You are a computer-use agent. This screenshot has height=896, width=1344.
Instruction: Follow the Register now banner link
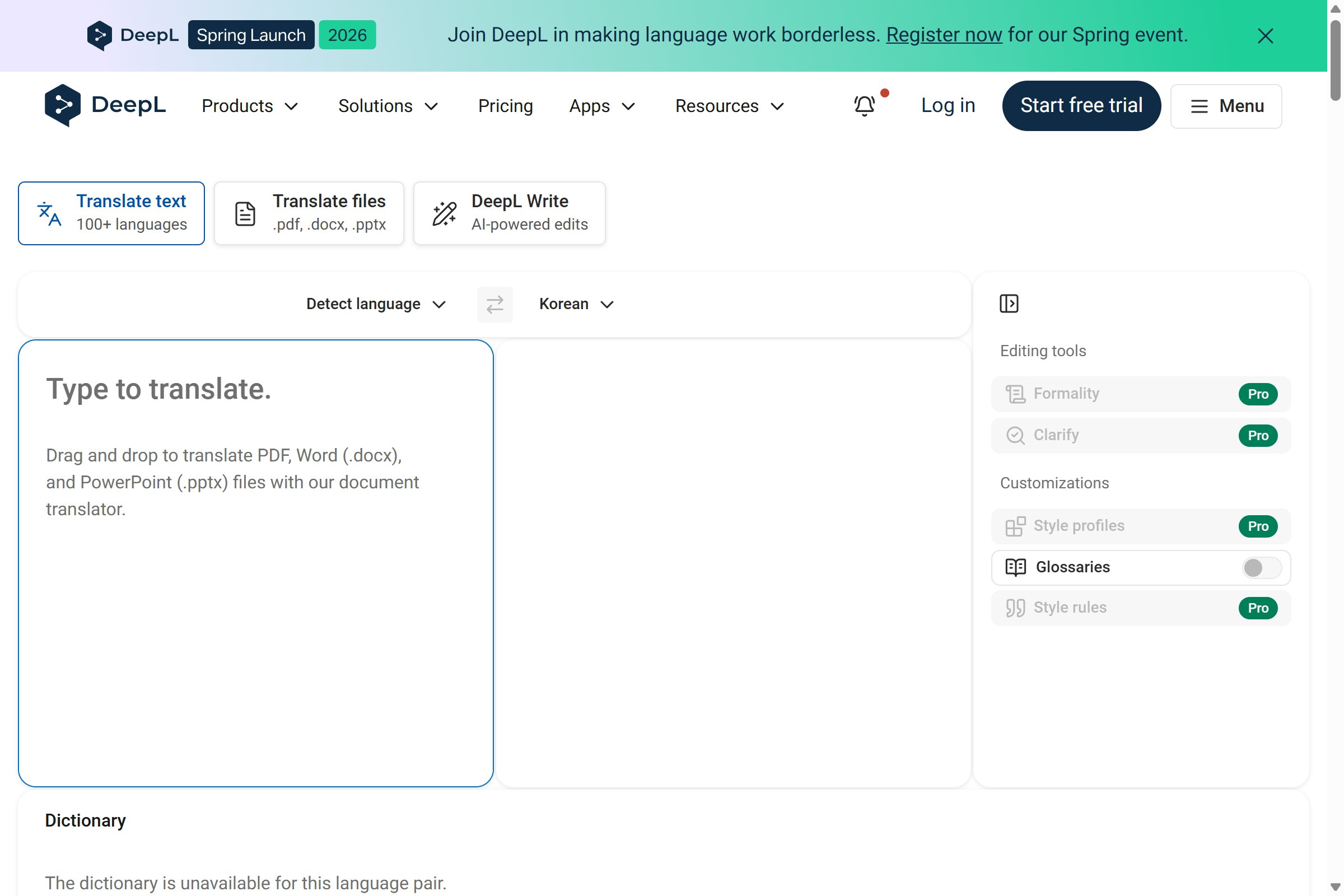(x=944, y=35)
